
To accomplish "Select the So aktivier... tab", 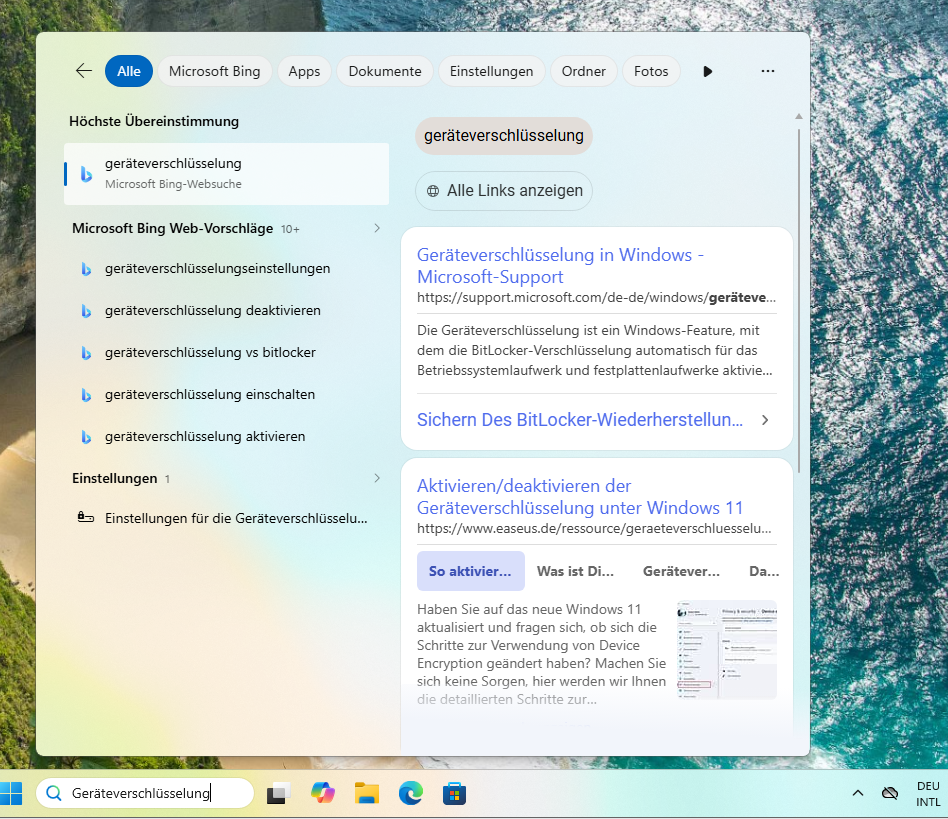I will pos(470,571).
